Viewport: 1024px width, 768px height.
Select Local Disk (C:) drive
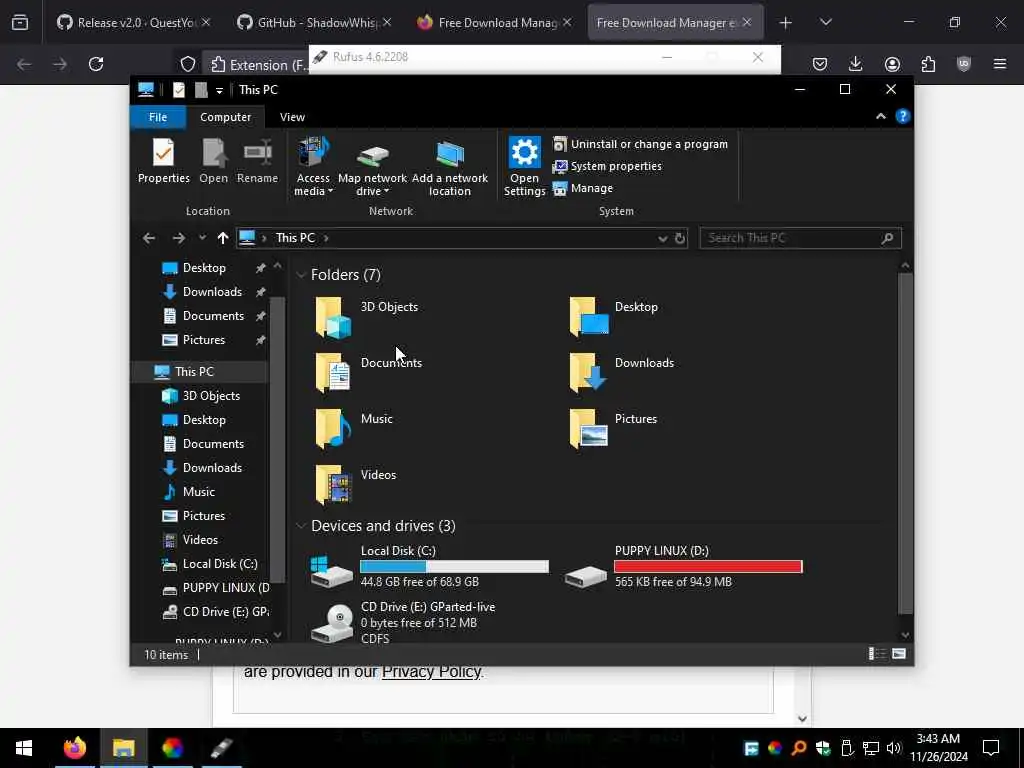(431, 566)
